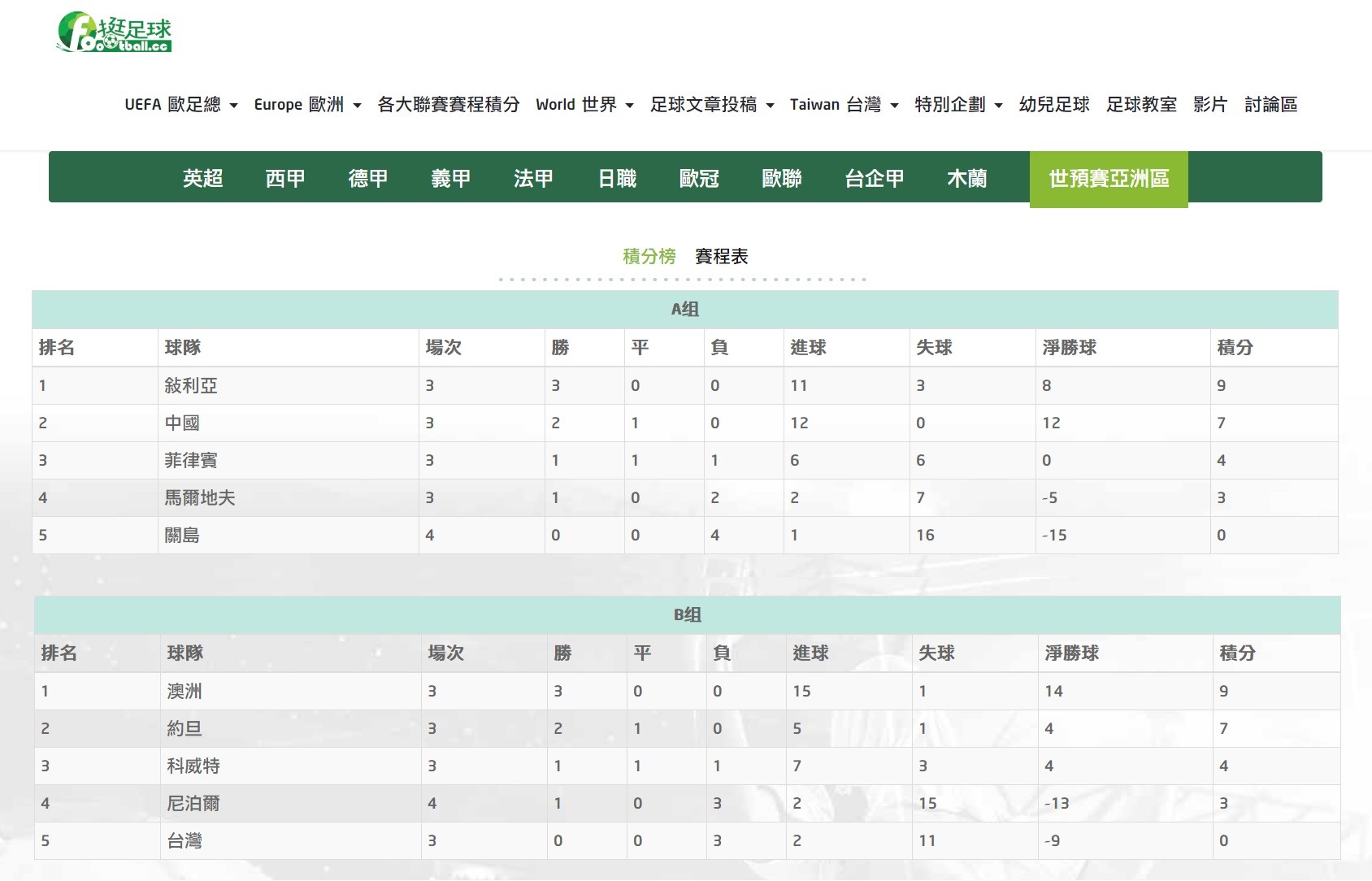Expand the World 世界 dropdown
Screen dimensions: 1372x881
(584, 105)
